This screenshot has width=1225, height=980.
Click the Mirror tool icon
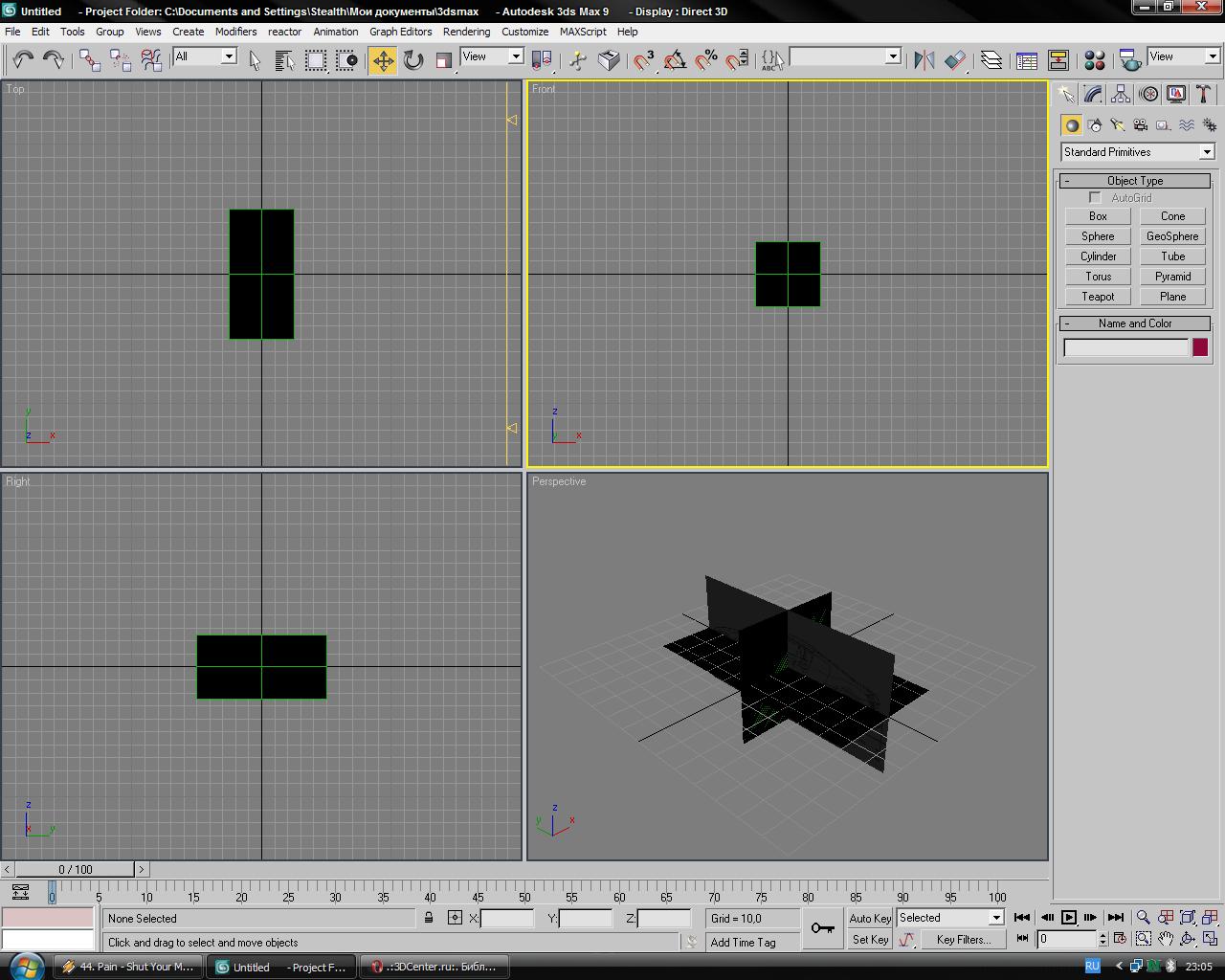(x=924, y=60)
